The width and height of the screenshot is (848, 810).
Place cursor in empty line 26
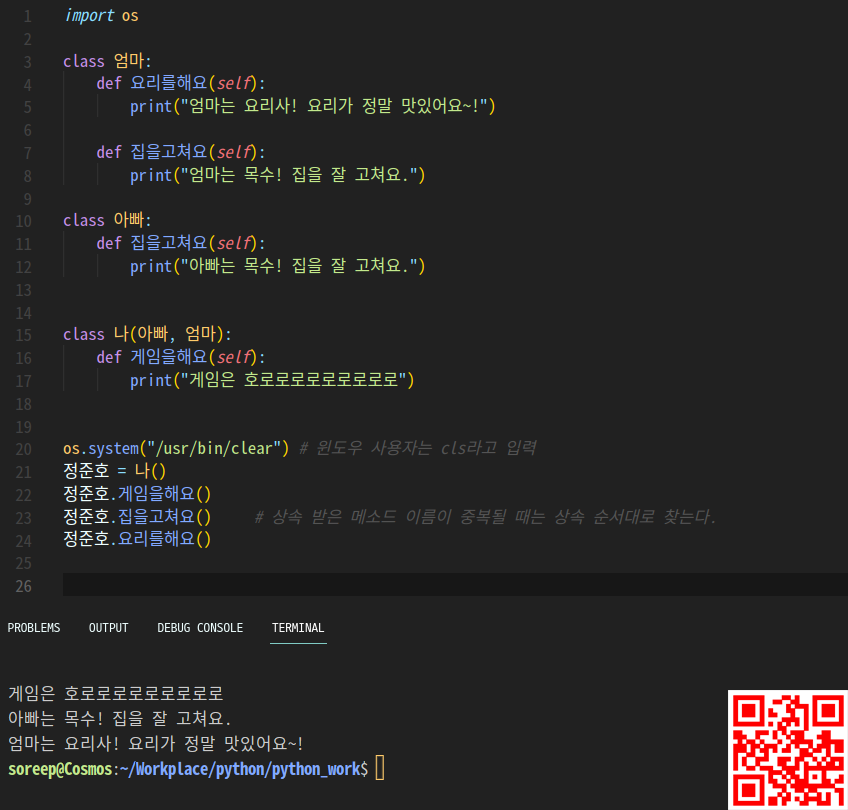pyautogui.click(x=454, y=585)
